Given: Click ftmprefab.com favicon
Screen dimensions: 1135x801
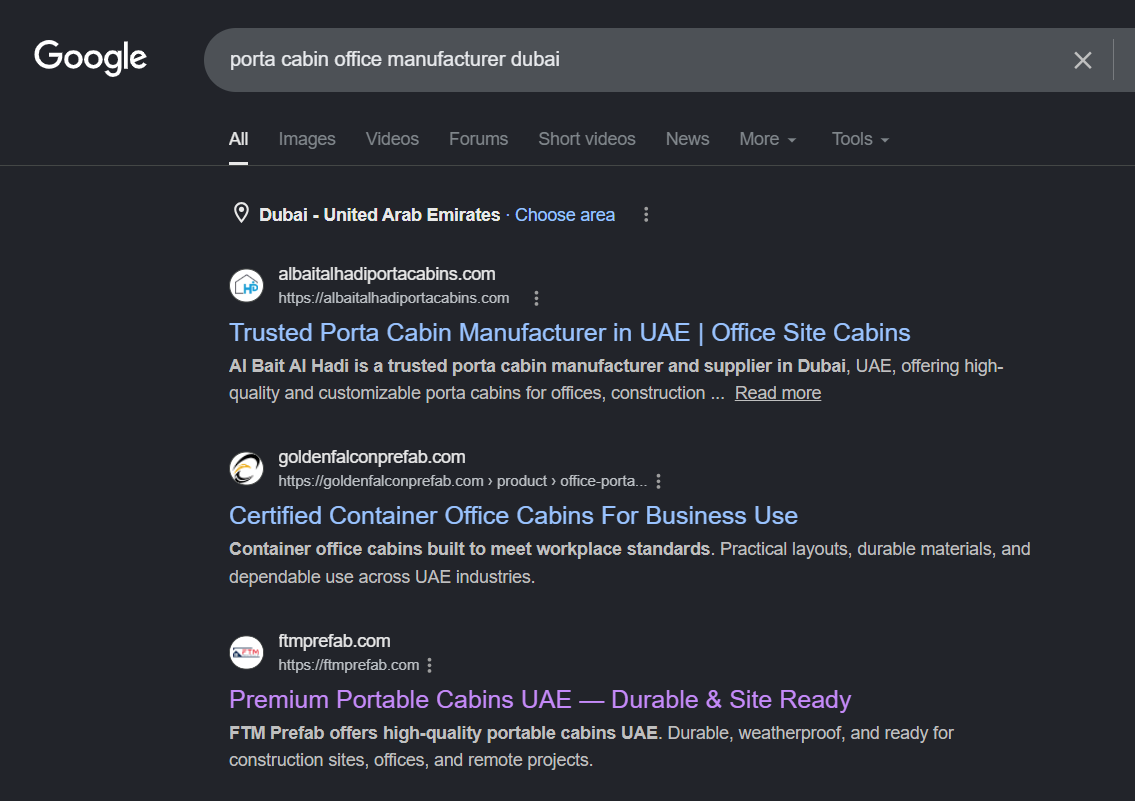Looking at the screenshot, I should coord(246,652).
